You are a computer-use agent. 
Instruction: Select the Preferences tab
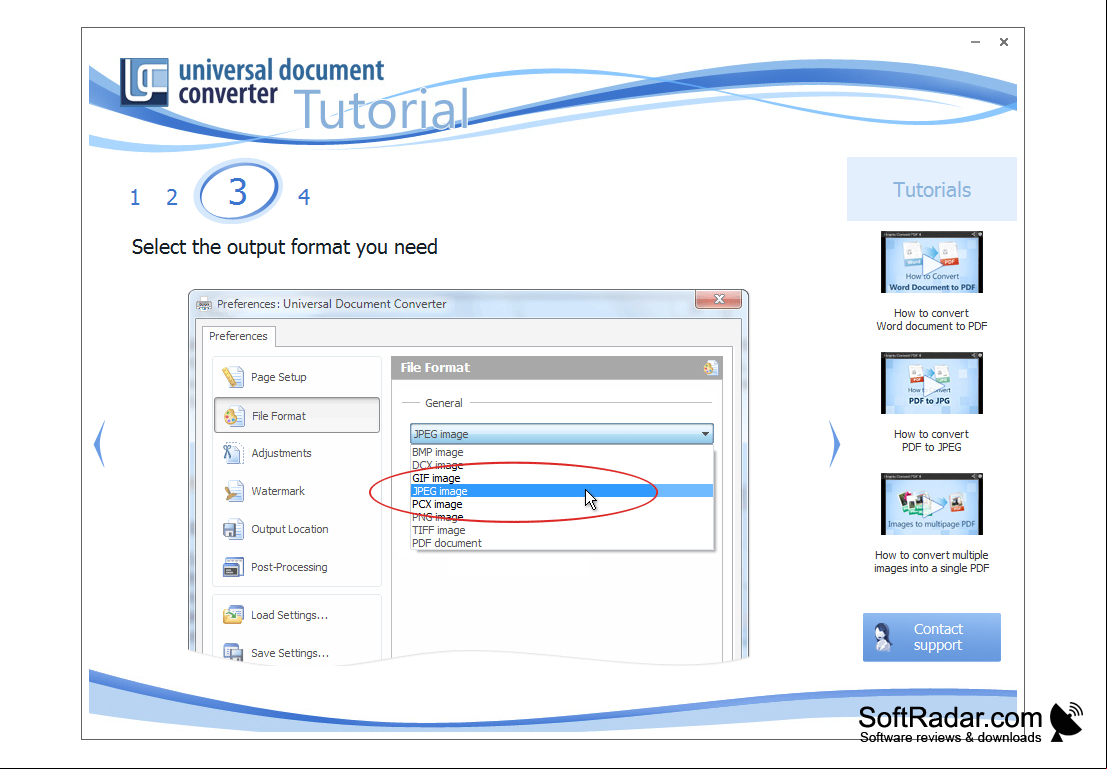click(x=238, y=336)
